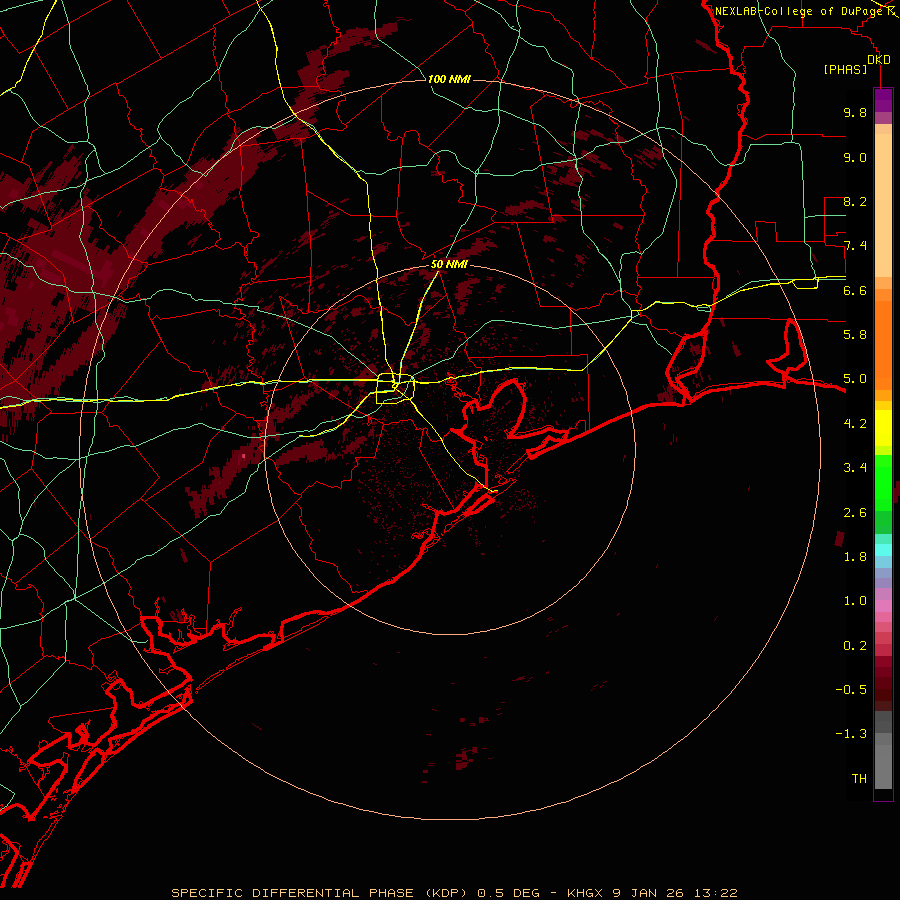This screenshot has width=900, height=900.
Task: Click the 8.2 legend value
Action: [855, 201]
